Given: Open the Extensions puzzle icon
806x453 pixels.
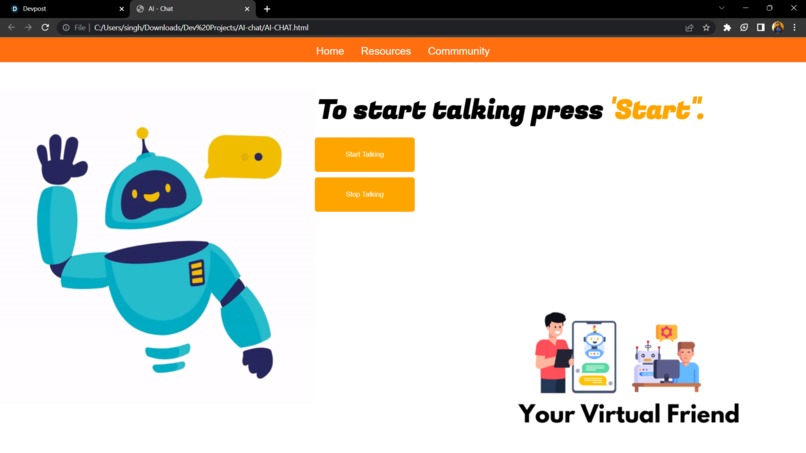Looking at the screenshot, I should (x=727, y=28).
